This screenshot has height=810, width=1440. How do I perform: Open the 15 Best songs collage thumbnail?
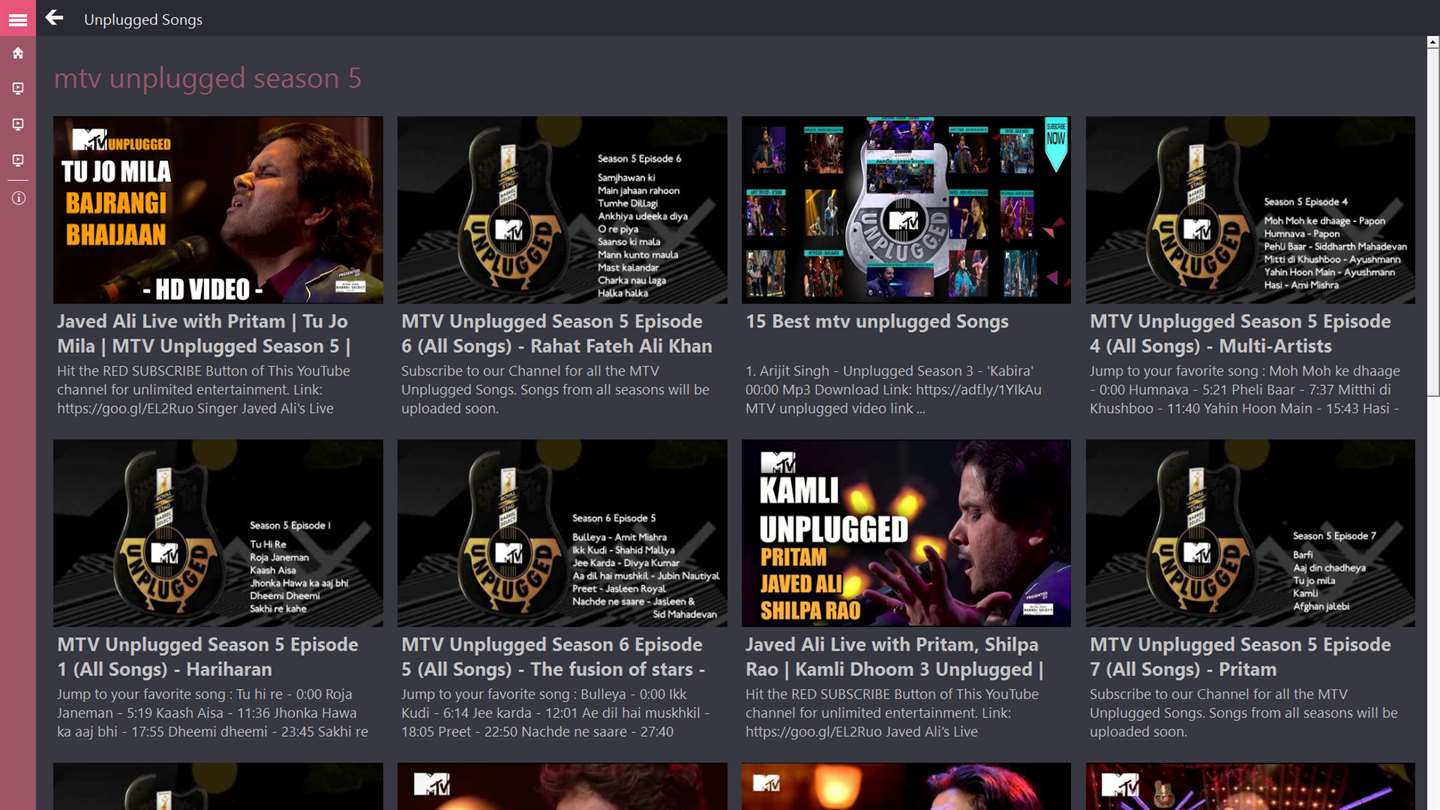click(x=906, y=210)
